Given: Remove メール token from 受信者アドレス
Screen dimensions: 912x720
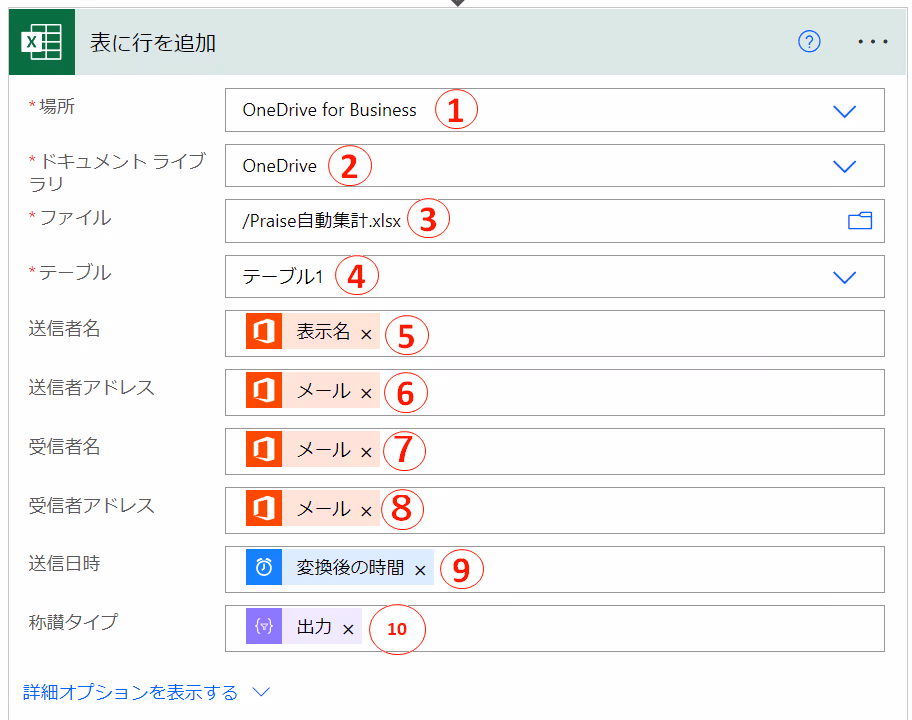Looking at the screenshot, I should [x=366, y=512].
